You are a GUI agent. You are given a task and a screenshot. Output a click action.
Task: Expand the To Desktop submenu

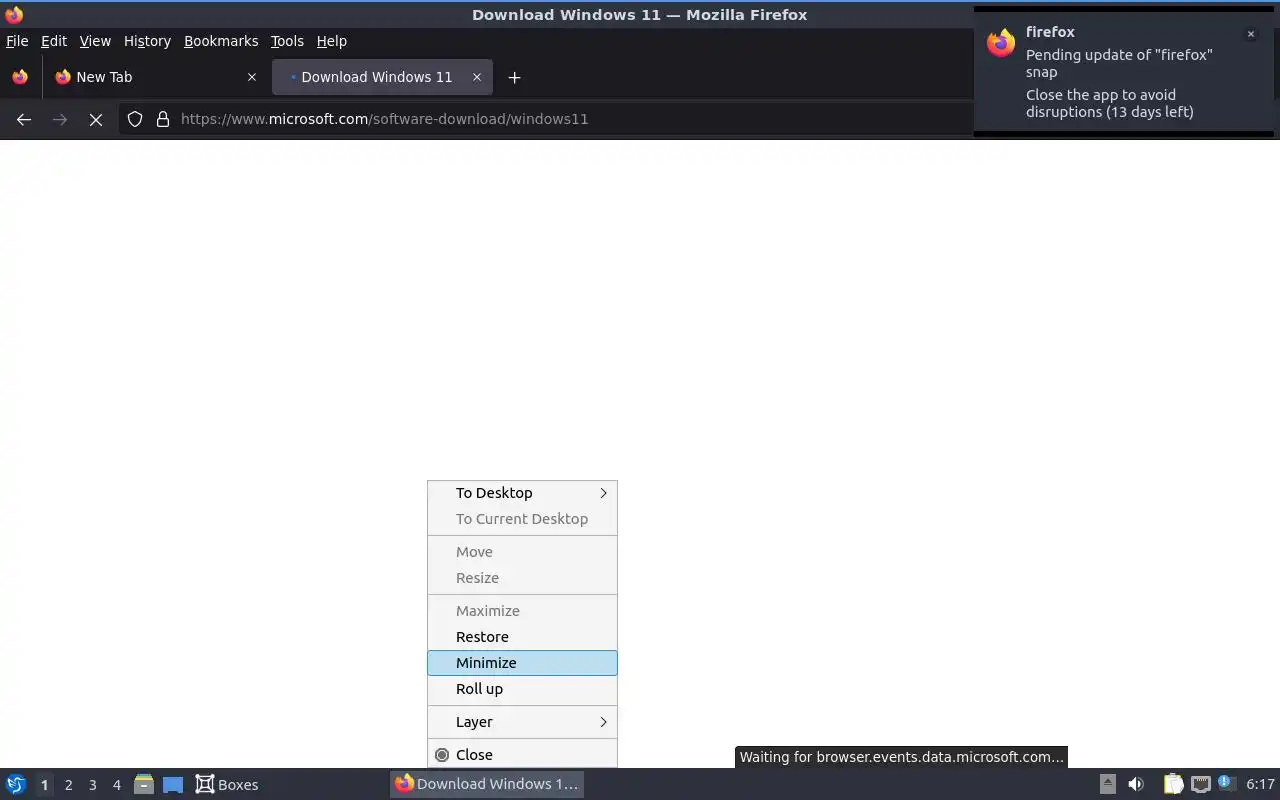(522, 493)
